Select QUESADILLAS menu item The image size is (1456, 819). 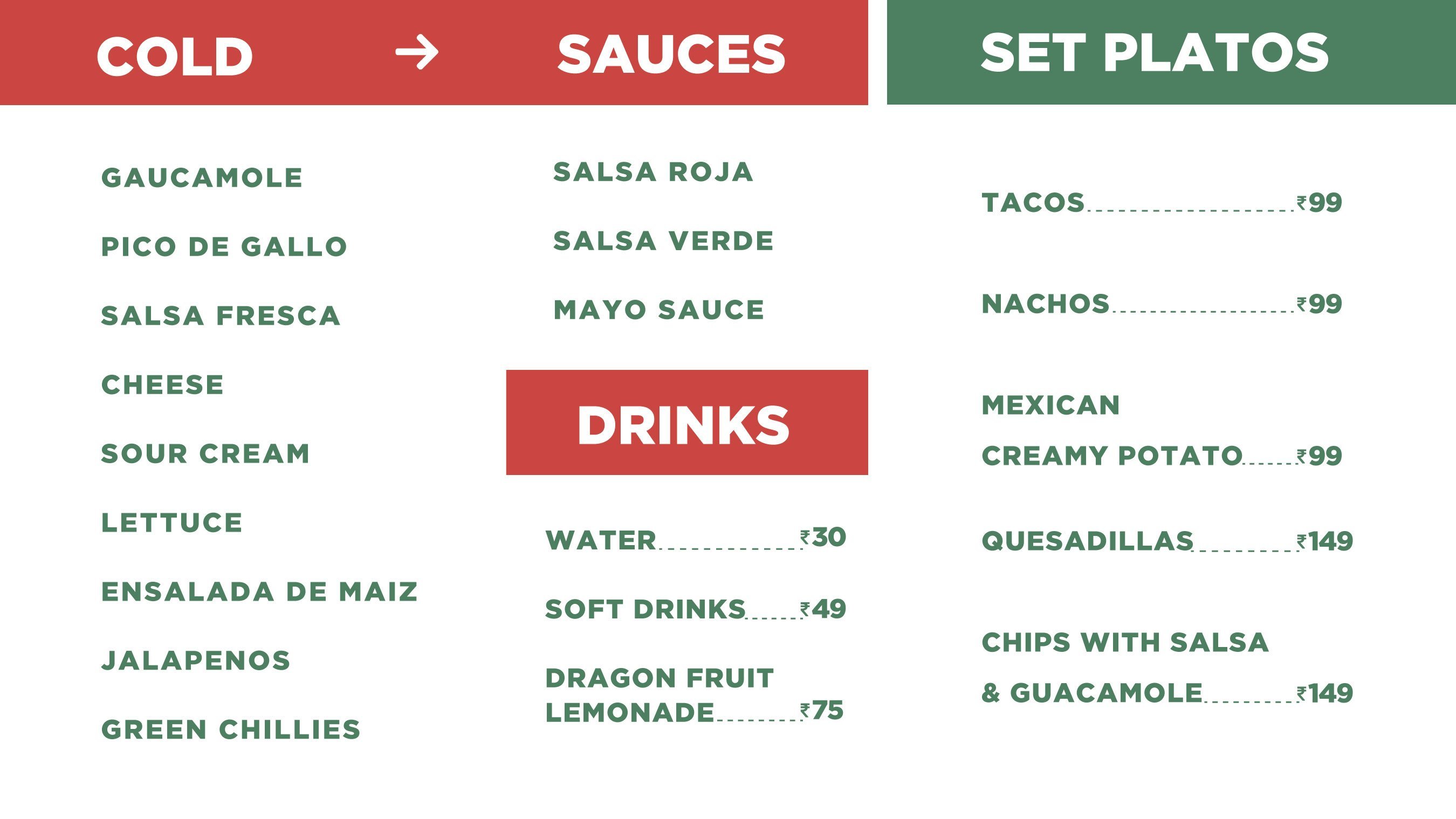coord(1088,541)
